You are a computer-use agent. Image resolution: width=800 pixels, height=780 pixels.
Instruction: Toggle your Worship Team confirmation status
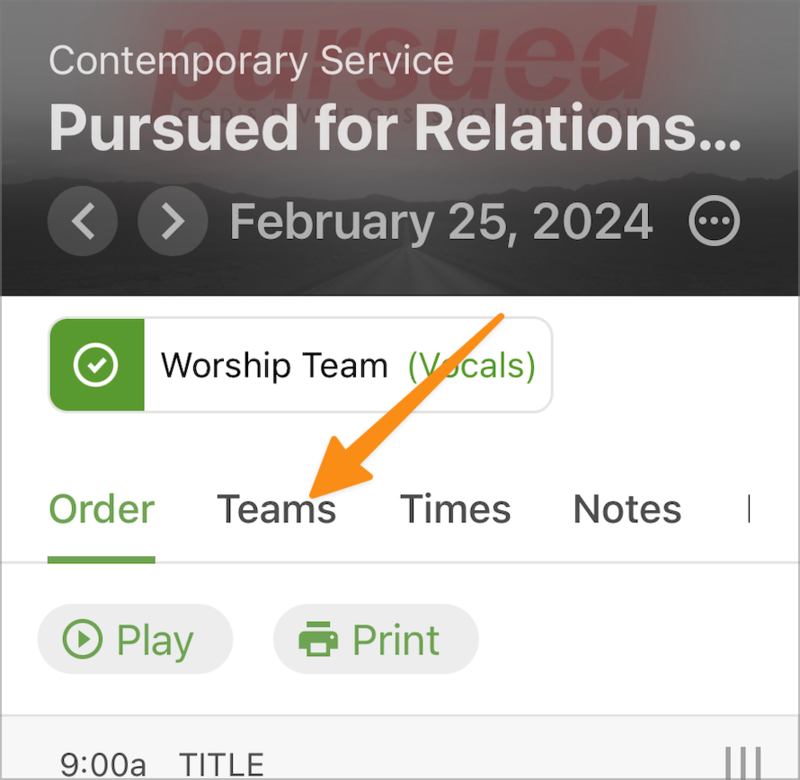coord(96,364)
